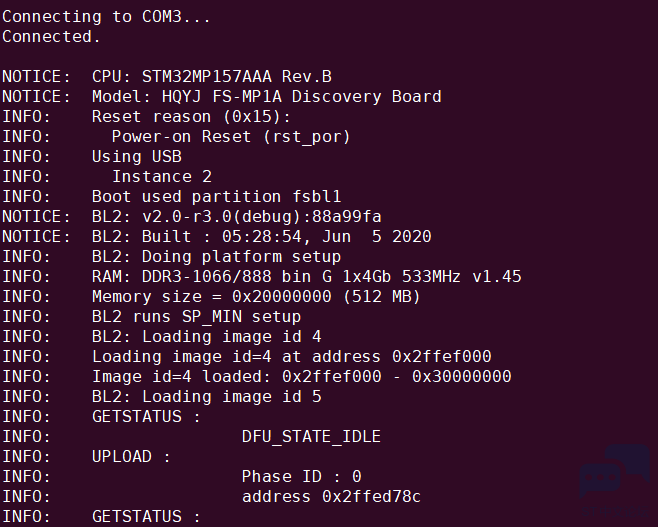Screen dimensions: 658x527
Task: Click the RAM DDR3-1066/888 info line
Action: 306,277
